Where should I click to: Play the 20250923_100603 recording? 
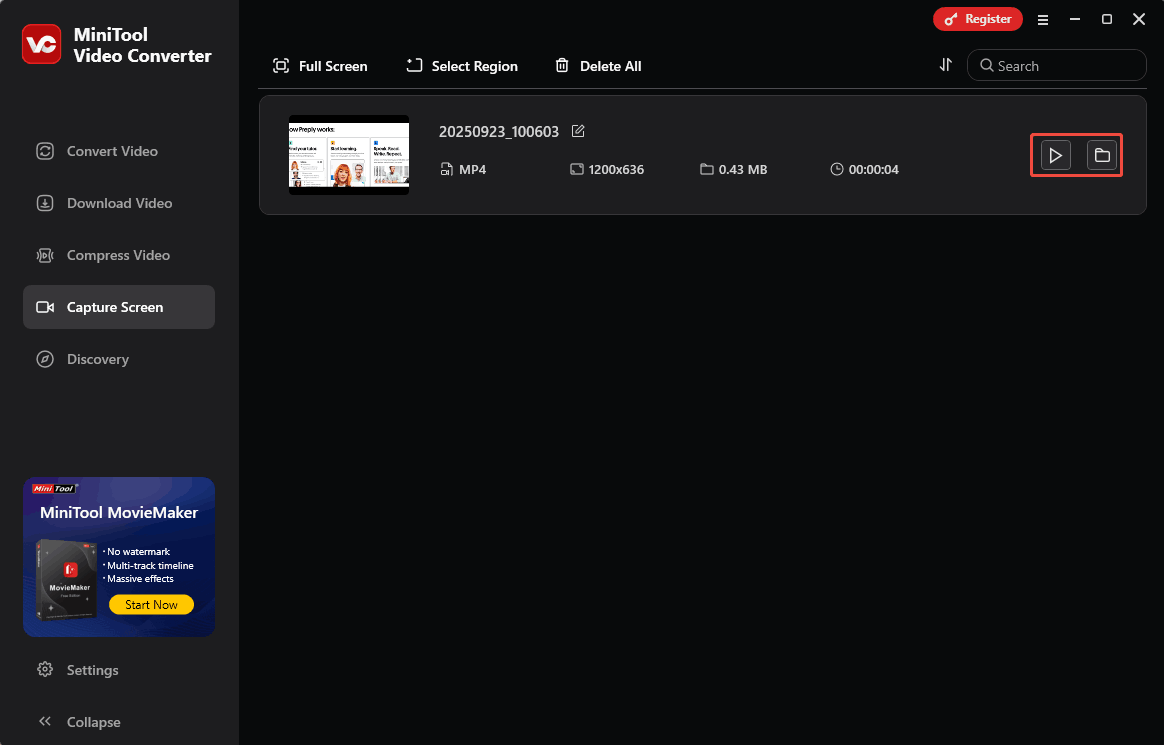tap(1056, 155)
